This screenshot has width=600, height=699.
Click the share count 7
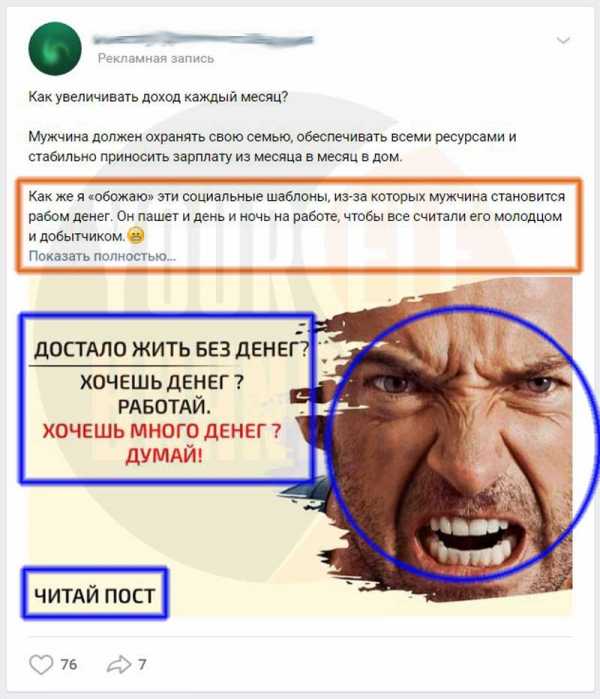click(142, 665)
